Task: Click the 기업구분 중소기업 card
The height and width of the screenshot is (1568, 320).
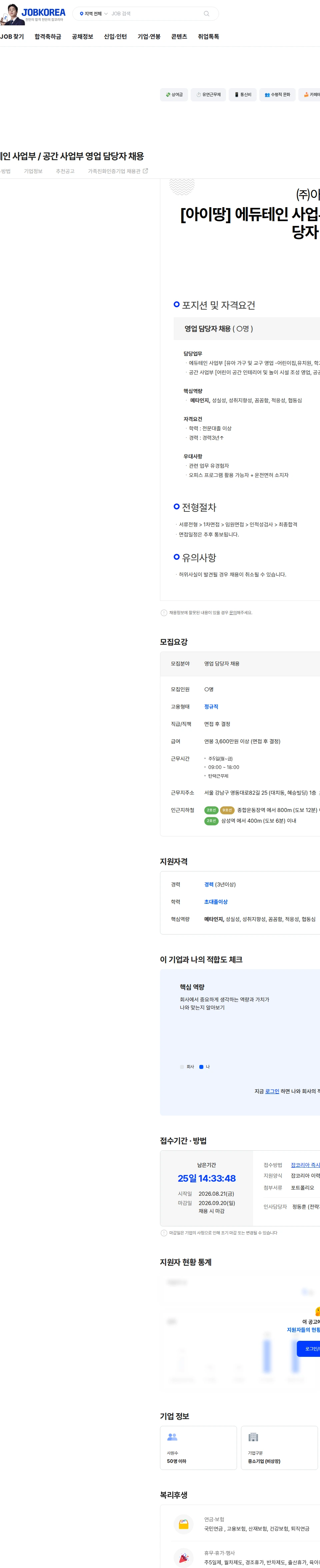Action: point(279,1448)
